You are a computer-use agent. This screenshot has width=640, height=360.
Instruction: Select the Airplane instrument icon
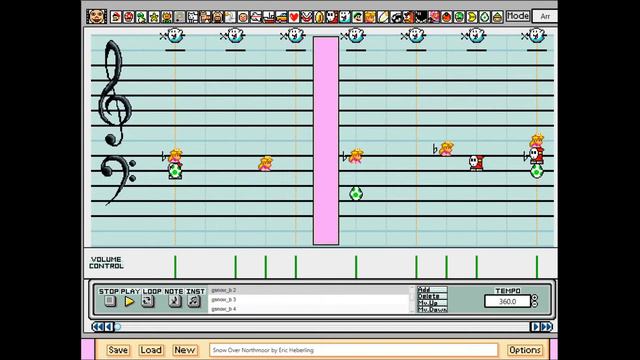point(256,17)
